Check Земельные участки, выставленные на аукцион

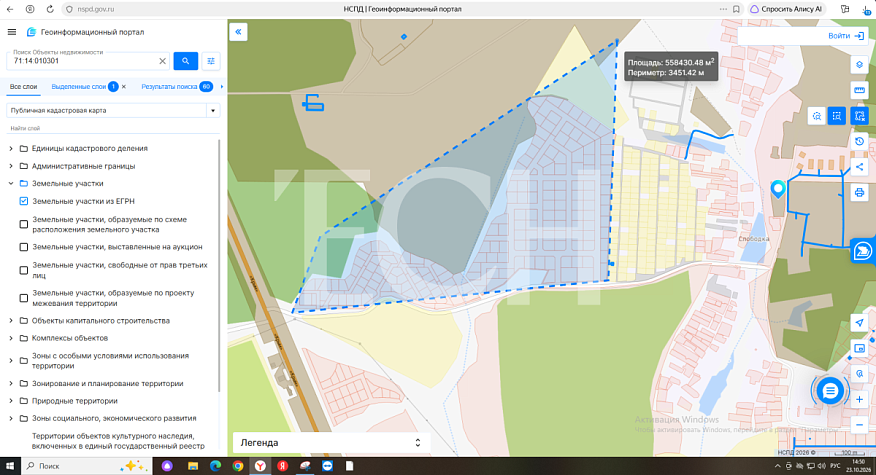23,247
